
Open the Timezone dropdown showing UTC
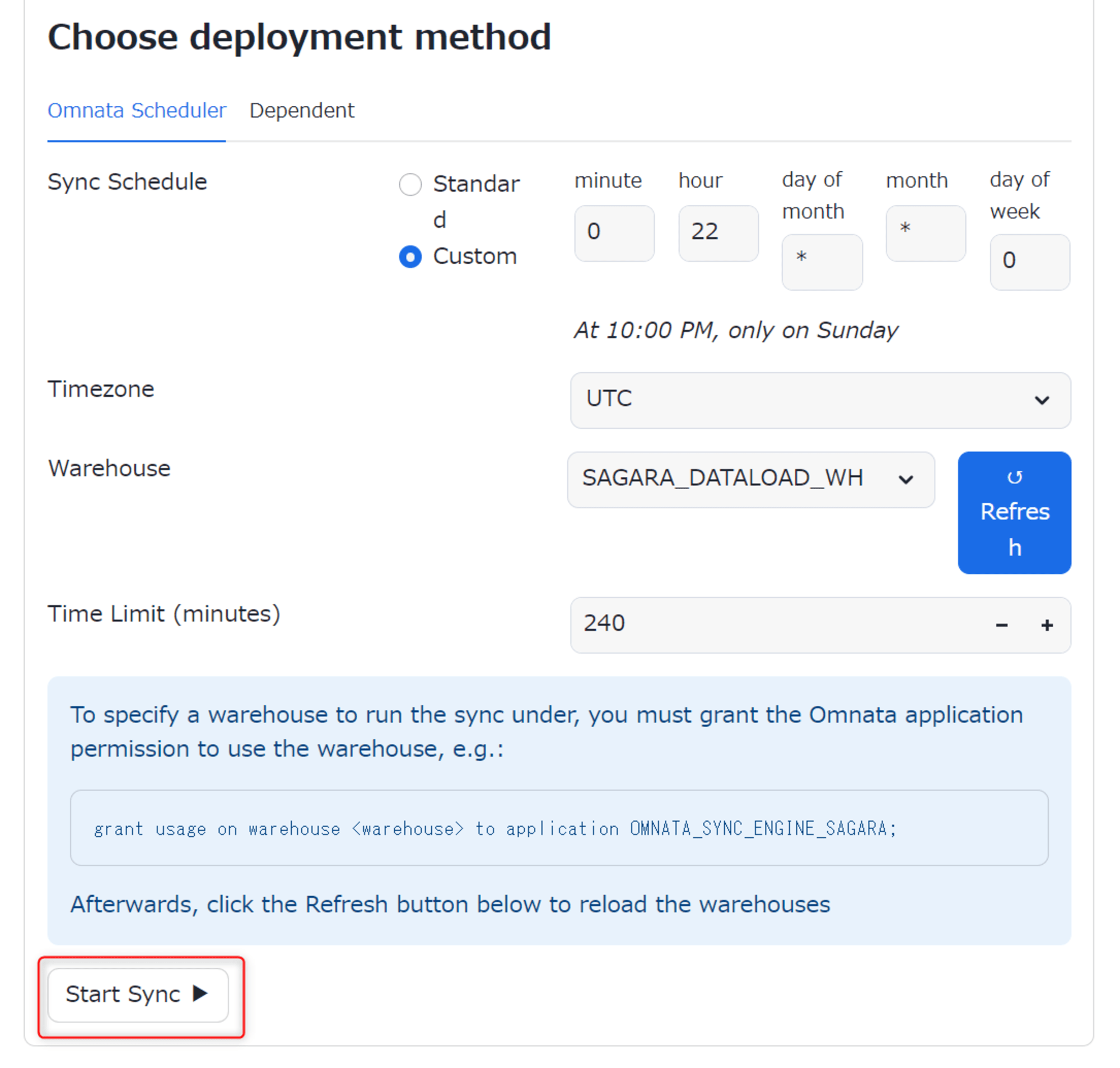[x=820, y=400]
